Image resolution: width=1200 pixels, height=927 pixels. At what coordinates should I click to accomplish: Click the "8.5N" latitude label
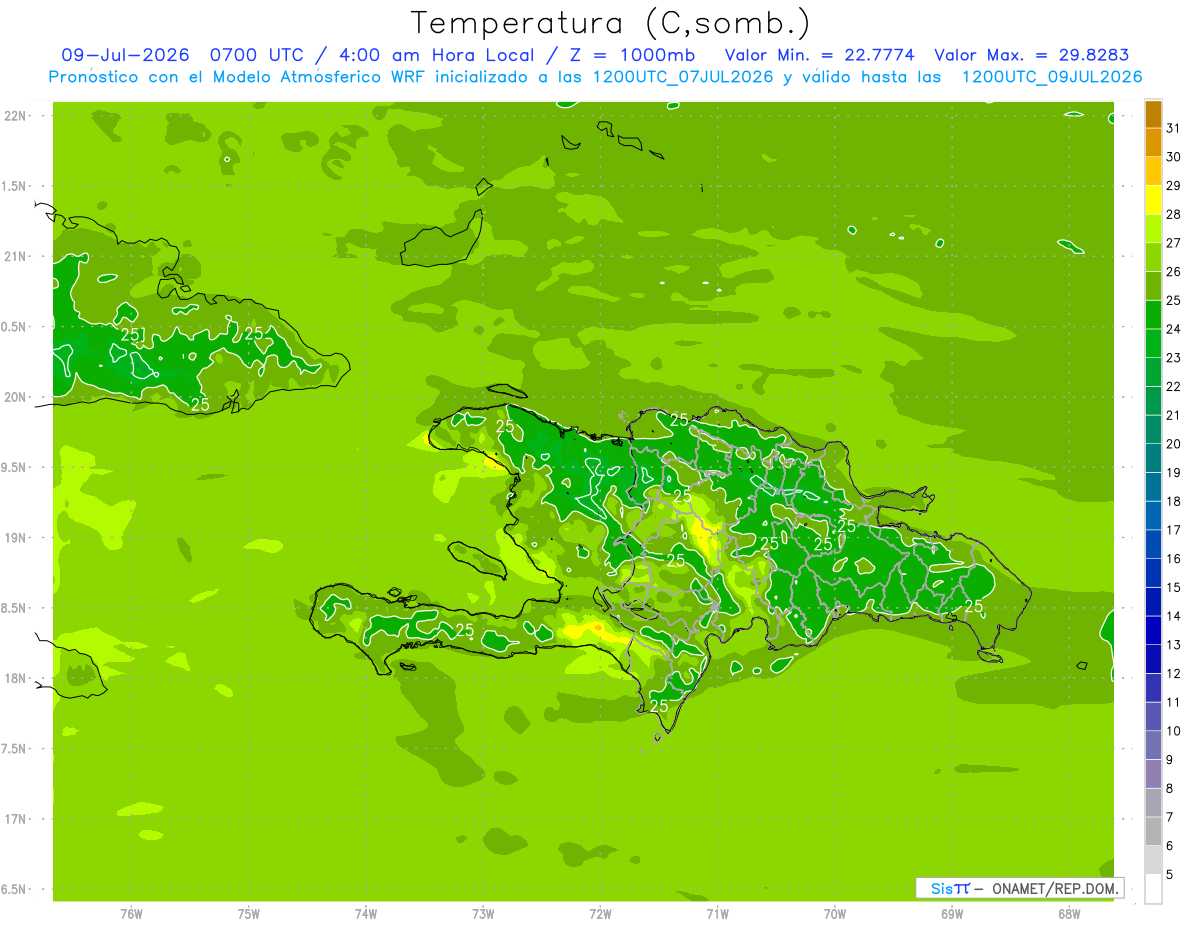pos(14,608)
